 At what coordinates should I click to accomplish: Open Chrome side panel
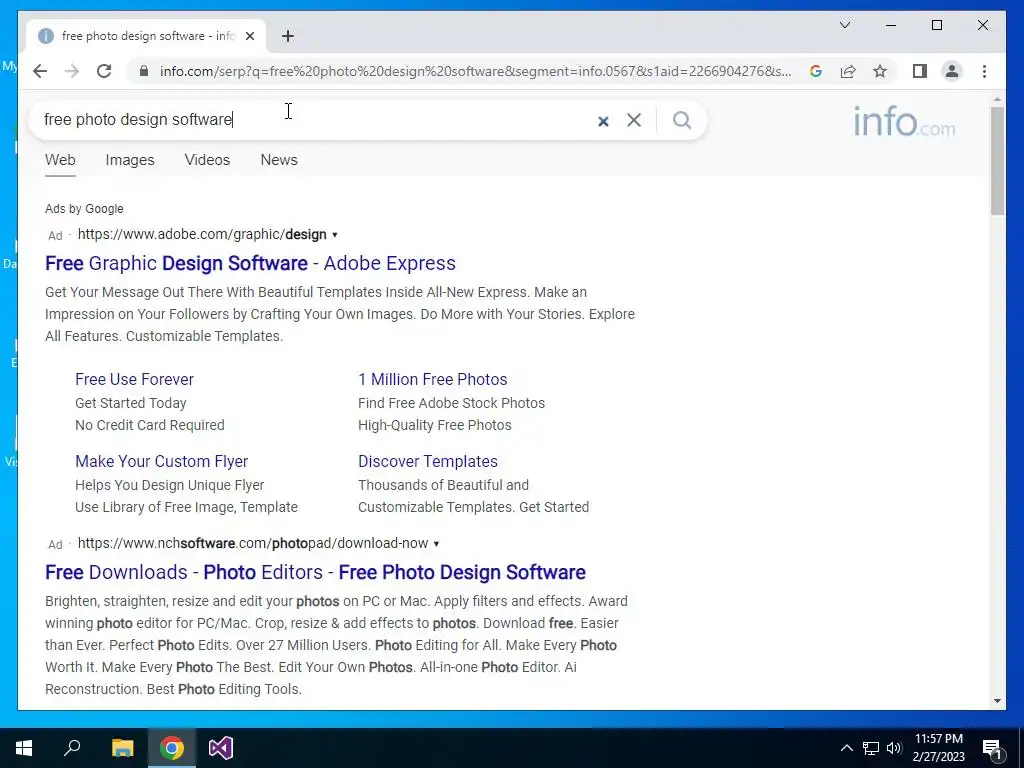click(x=920, y=71)
